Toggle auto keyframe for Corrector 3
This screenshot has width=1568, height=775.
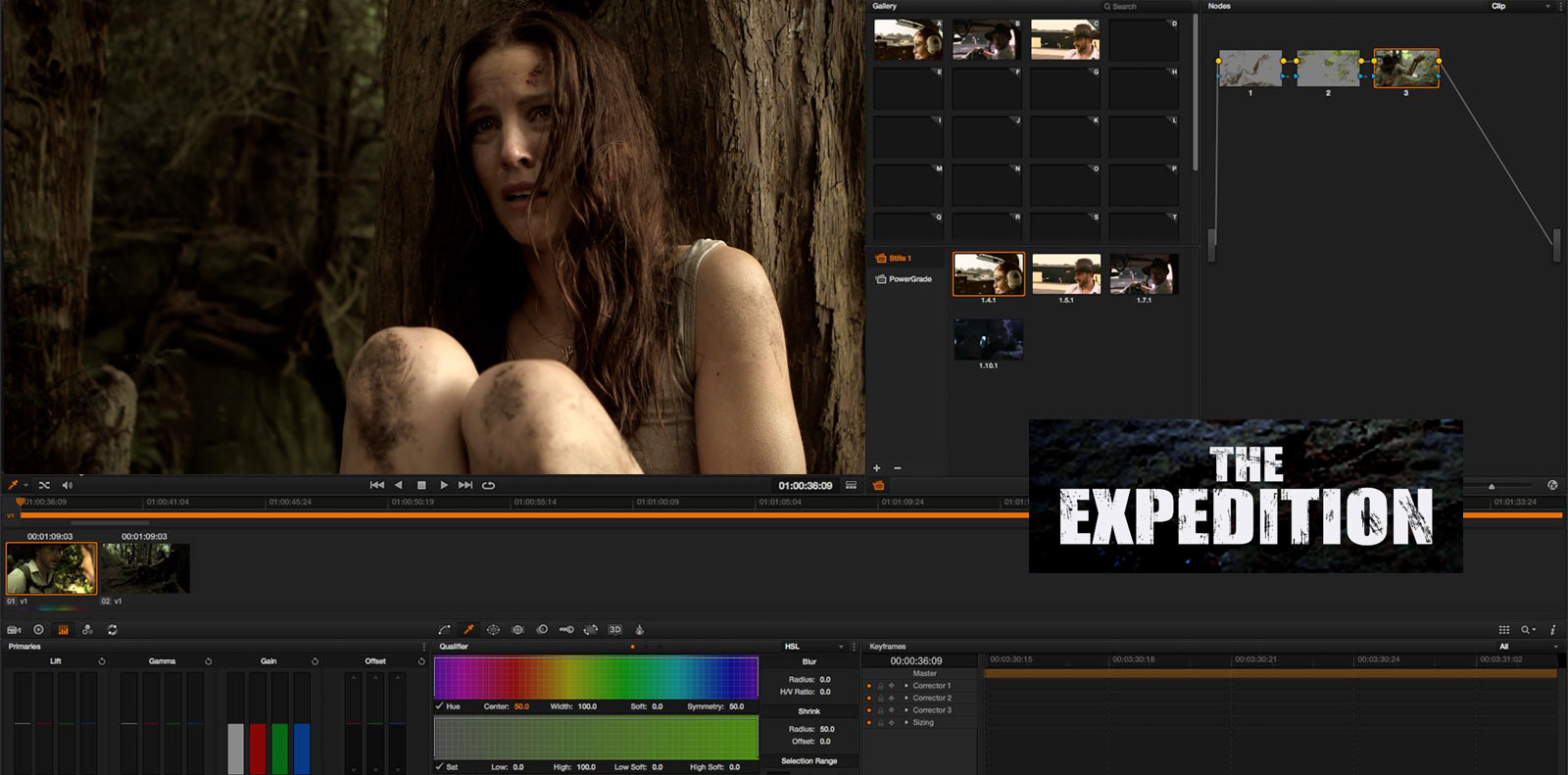[x=891, y=710]
